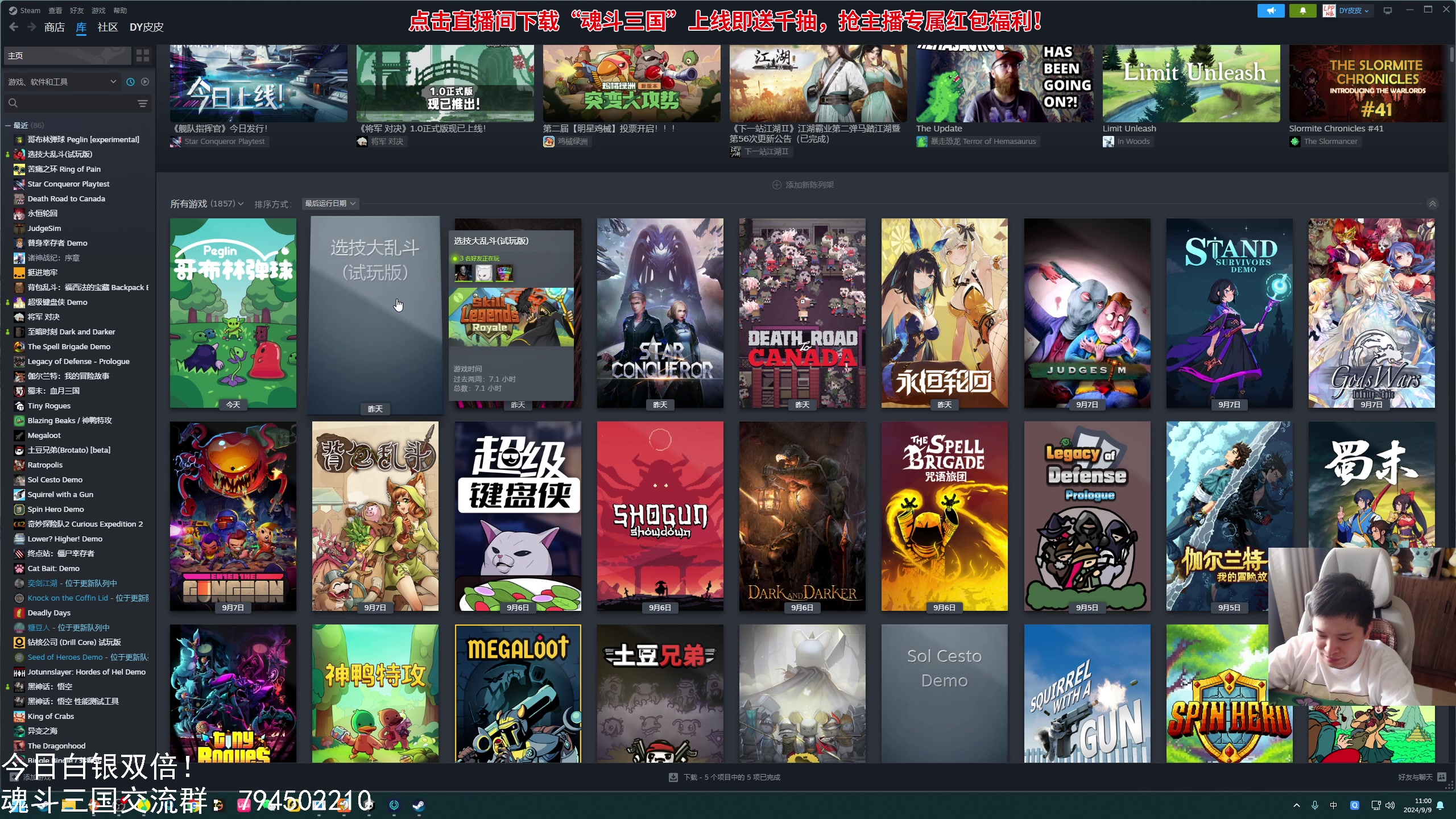Navigate back with the left arrow
The height and width of the screenshot is (819, 1456).
point(14,27)
